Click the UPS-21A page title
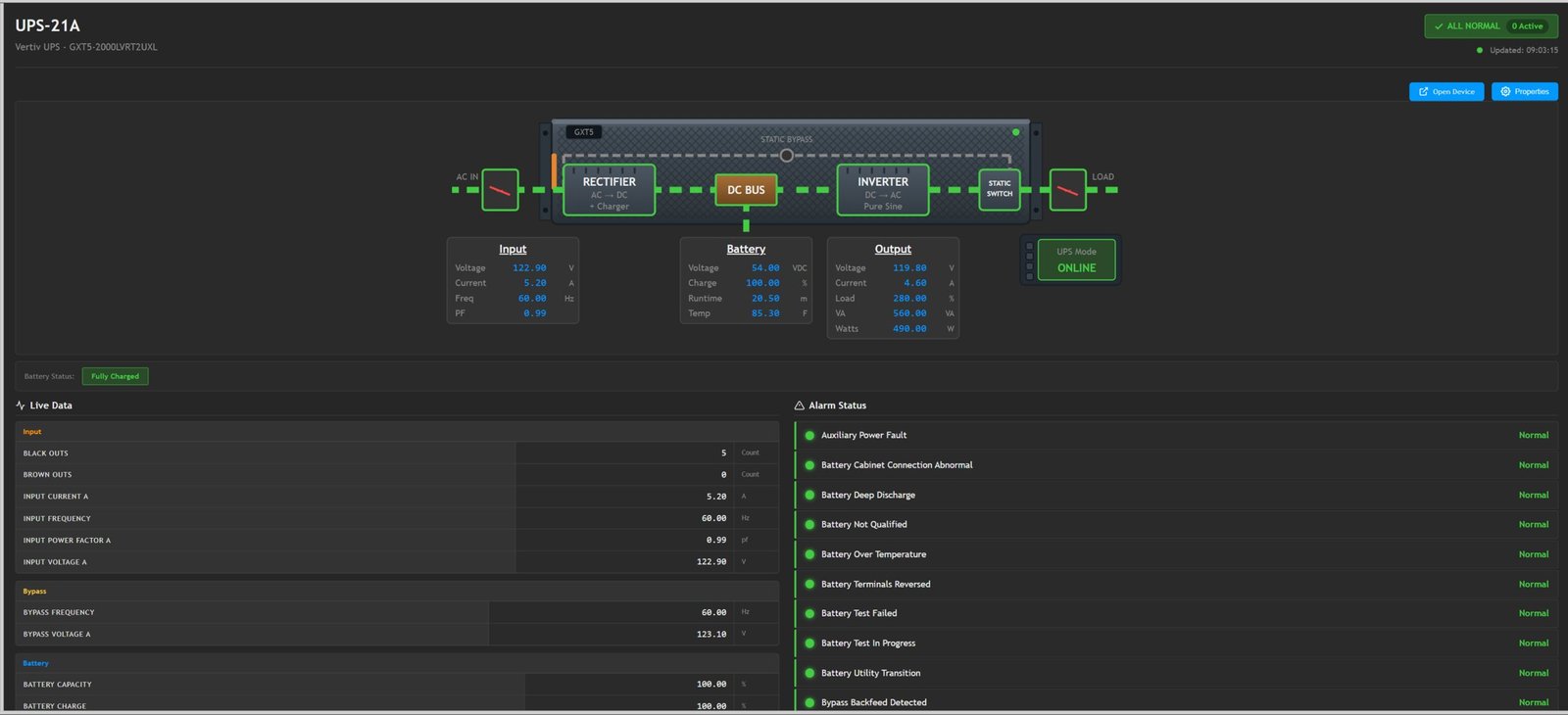The height and width of the screenshot is (715, 1568). pos(48,25)
